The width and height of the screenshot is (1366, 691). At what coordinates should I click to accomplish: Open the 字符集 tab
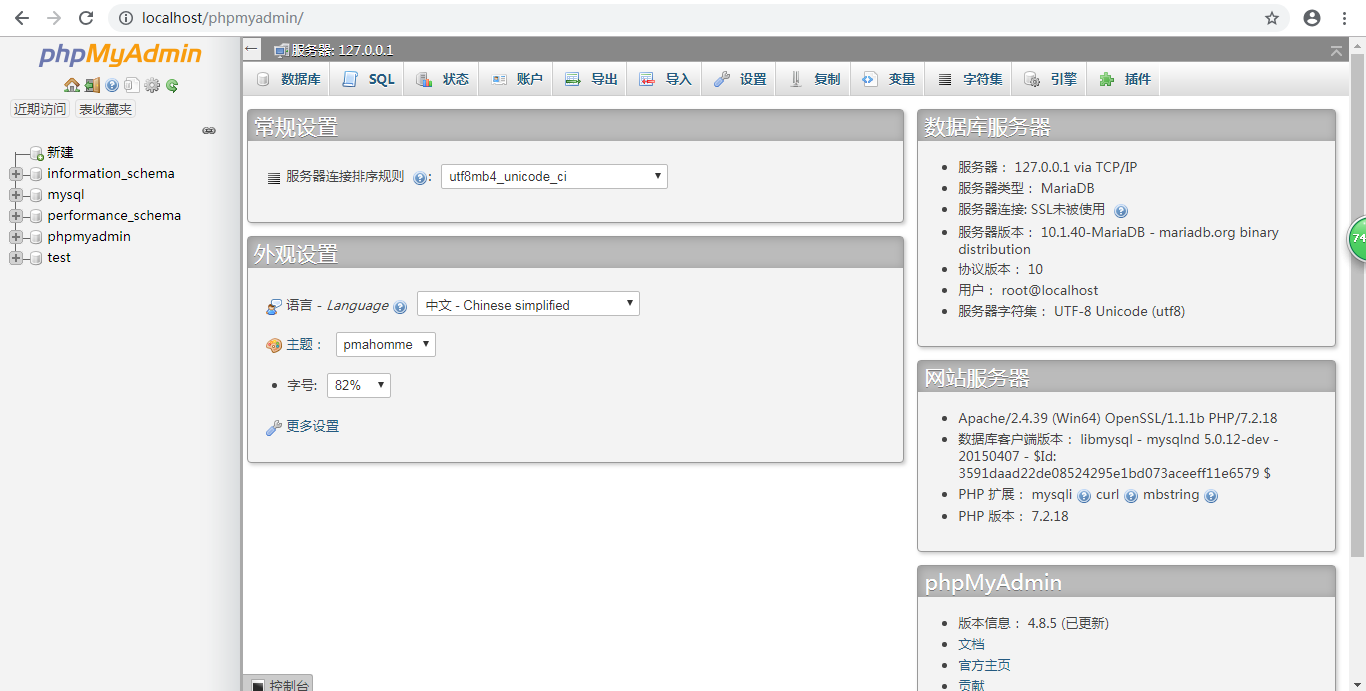[x=969, y=79]
